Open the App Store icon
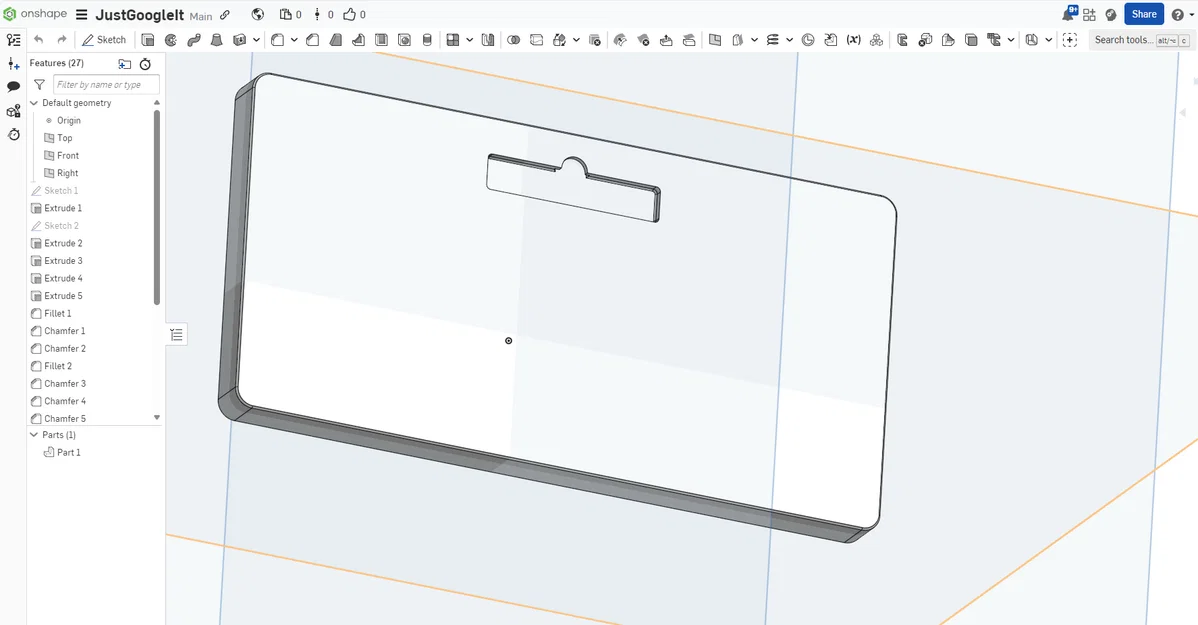Viewport: 1198px width, 625px height. click(1090, 15)
